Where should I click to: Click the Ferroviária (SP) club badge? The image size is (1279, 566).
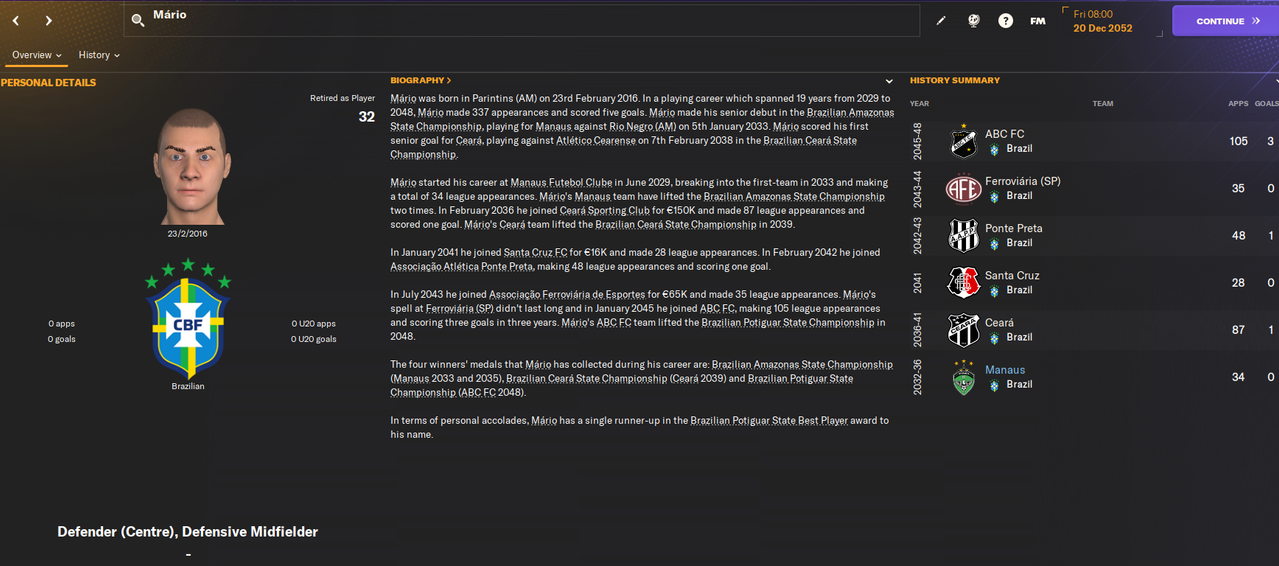(x=964, y=188)
